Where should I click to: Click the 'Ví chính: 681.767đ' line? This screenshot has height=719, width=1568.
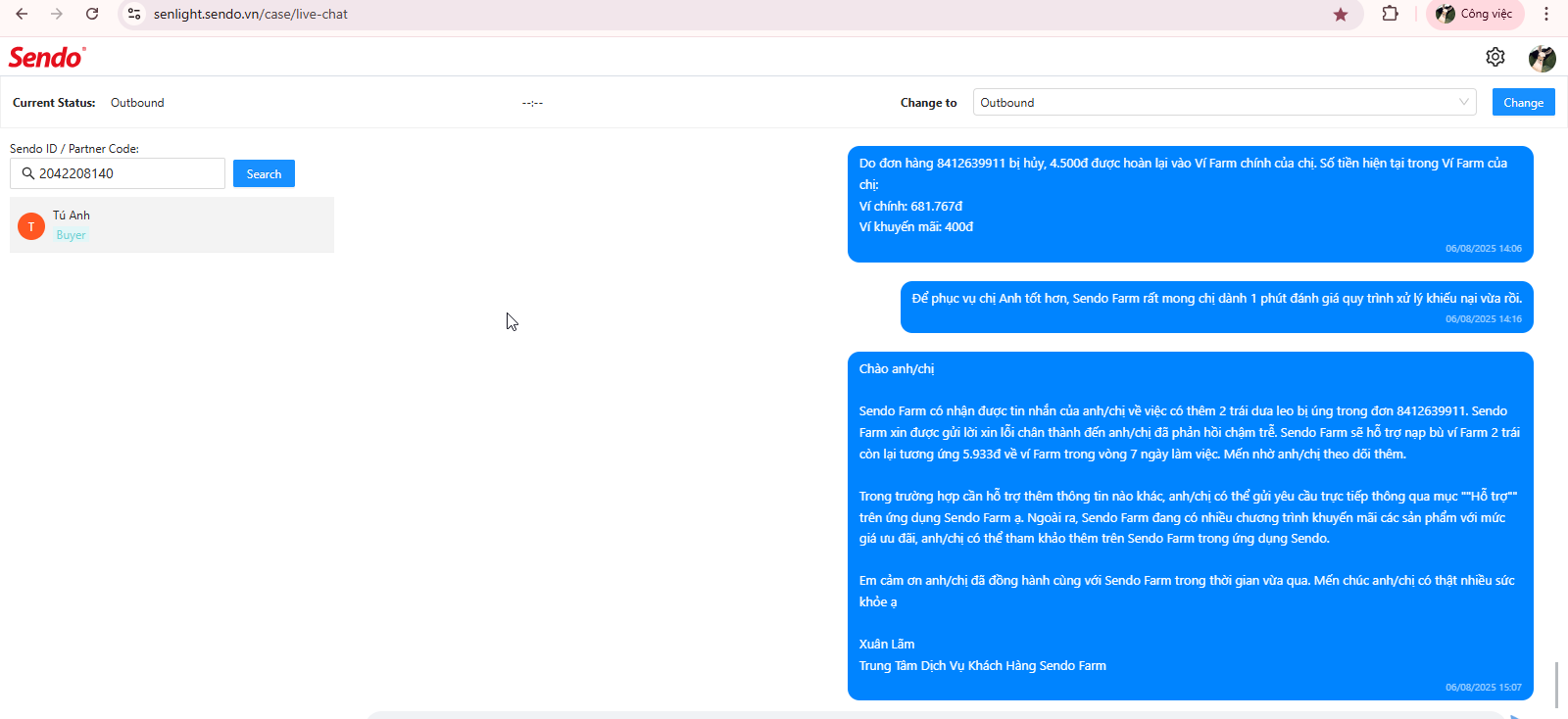point(910,206)
